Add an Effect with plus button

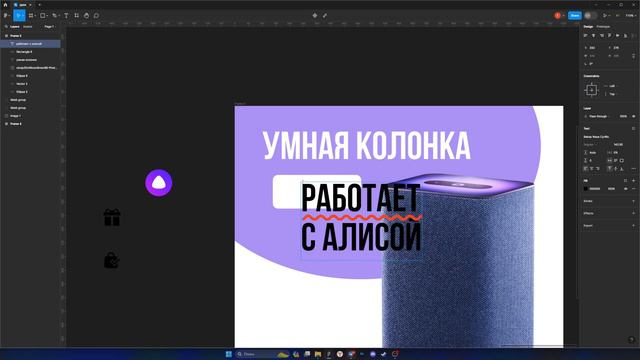click(x=633, y=213)
